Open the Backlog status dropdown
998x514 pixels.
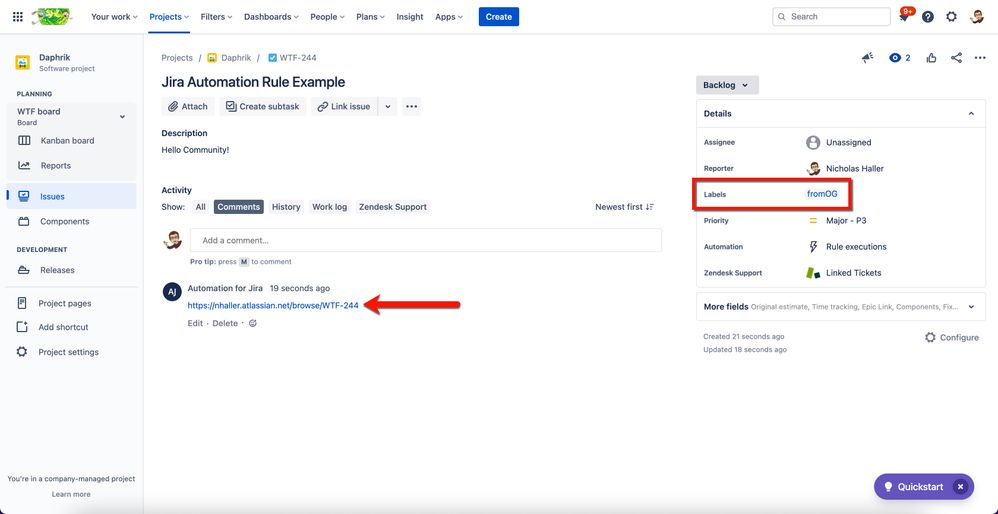point(727,85)
